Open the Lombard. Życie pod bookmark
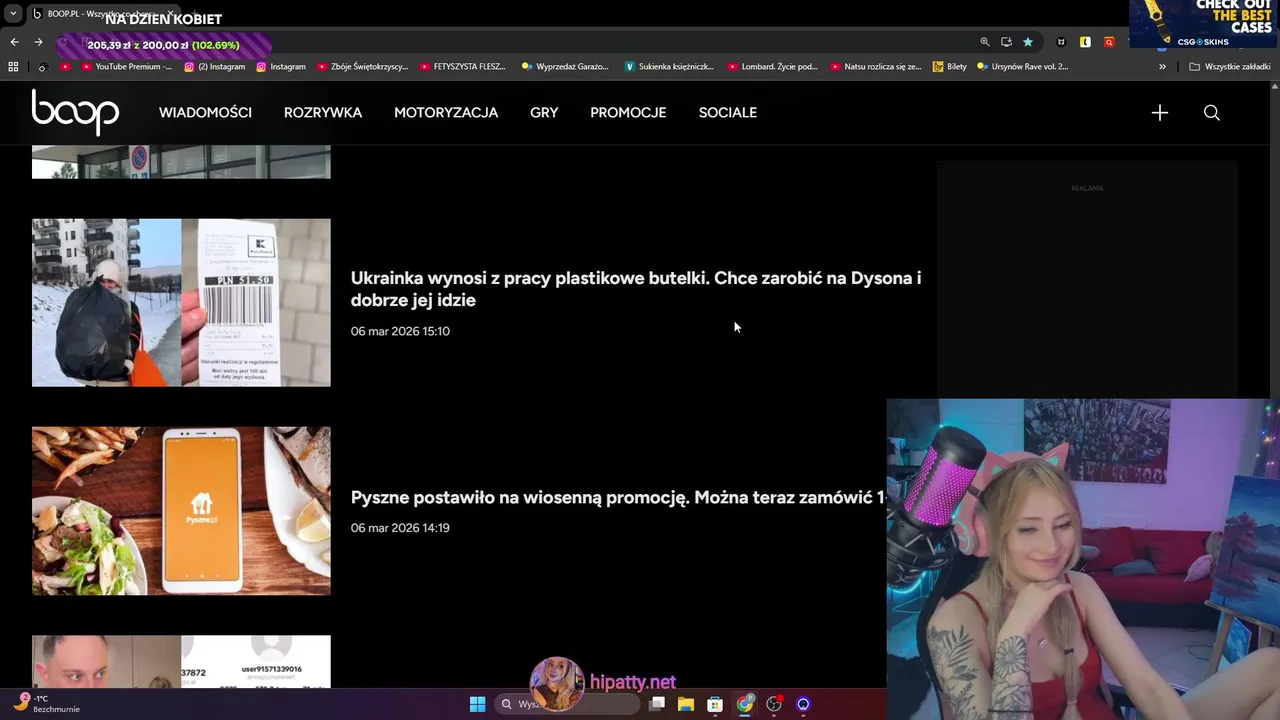 [x=772, y=67]
